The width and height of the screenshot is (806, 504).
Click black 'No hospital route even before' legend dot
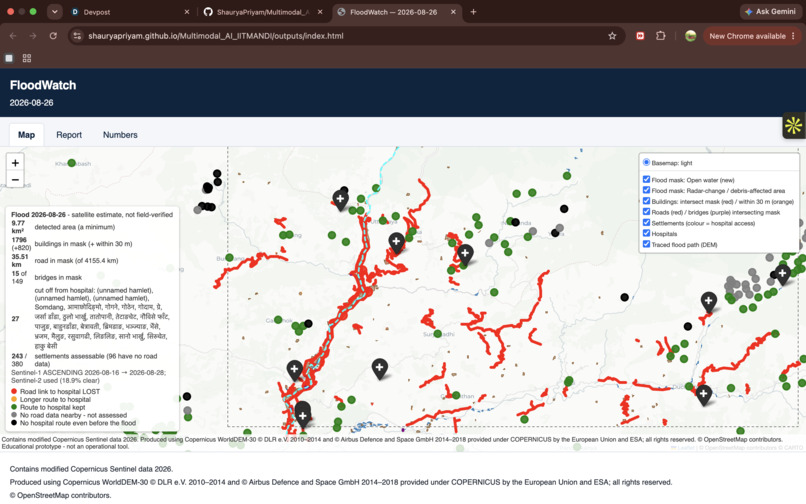click(x=14, y=423)
